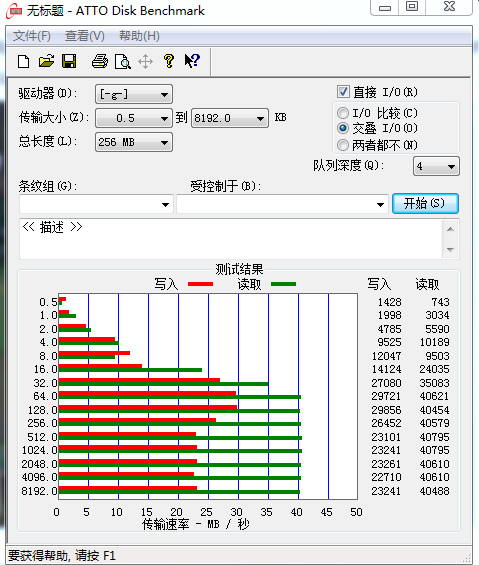Select the I/O 比较 radio option
The height and width of the screenshot is (565, 479).
point(343,113)
